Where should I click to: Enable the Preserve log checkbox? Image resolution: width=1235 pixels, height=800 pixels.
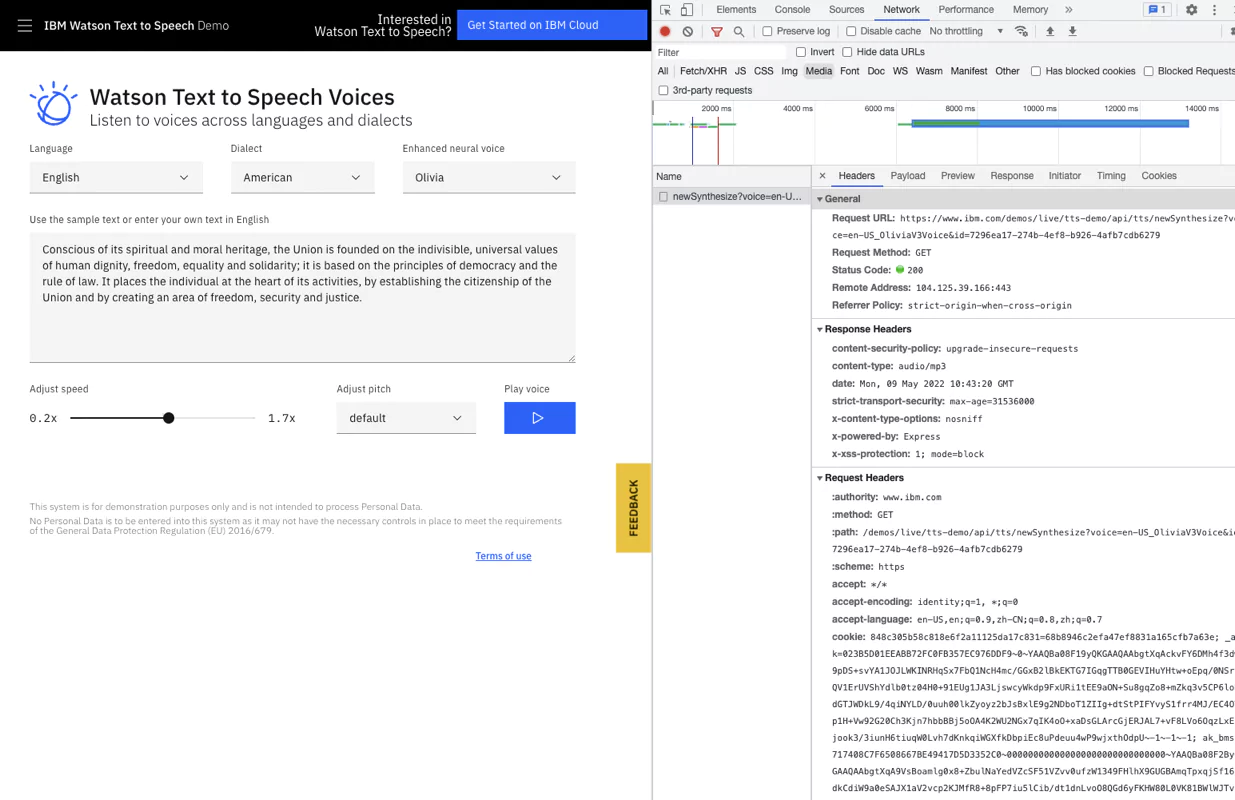click(x=767, y=31)
